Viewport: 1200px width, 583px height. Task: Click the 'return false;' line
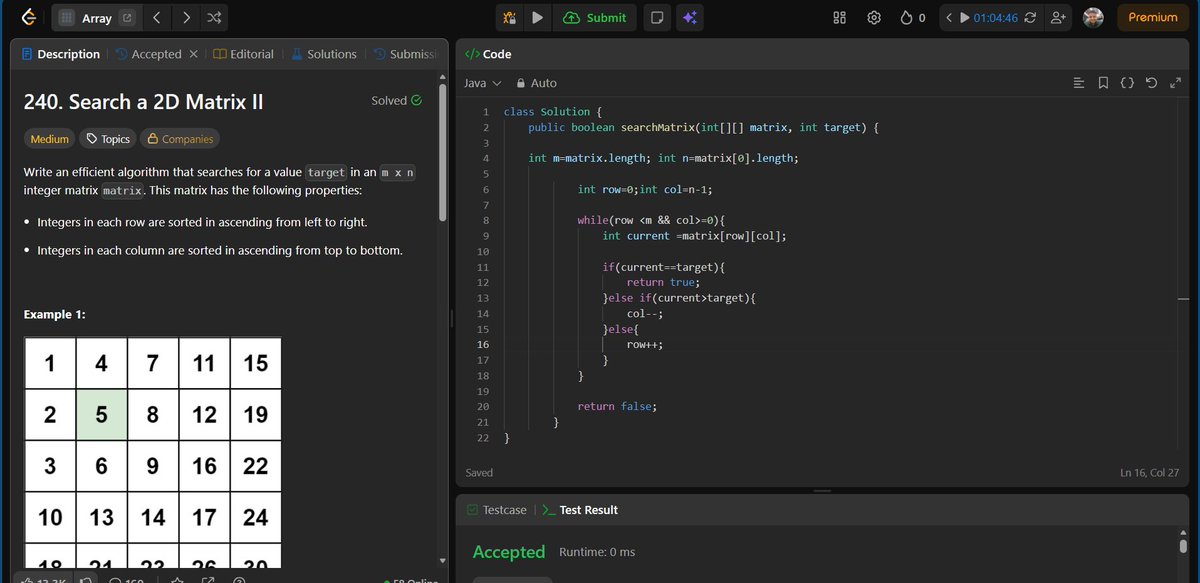[617, 407]
